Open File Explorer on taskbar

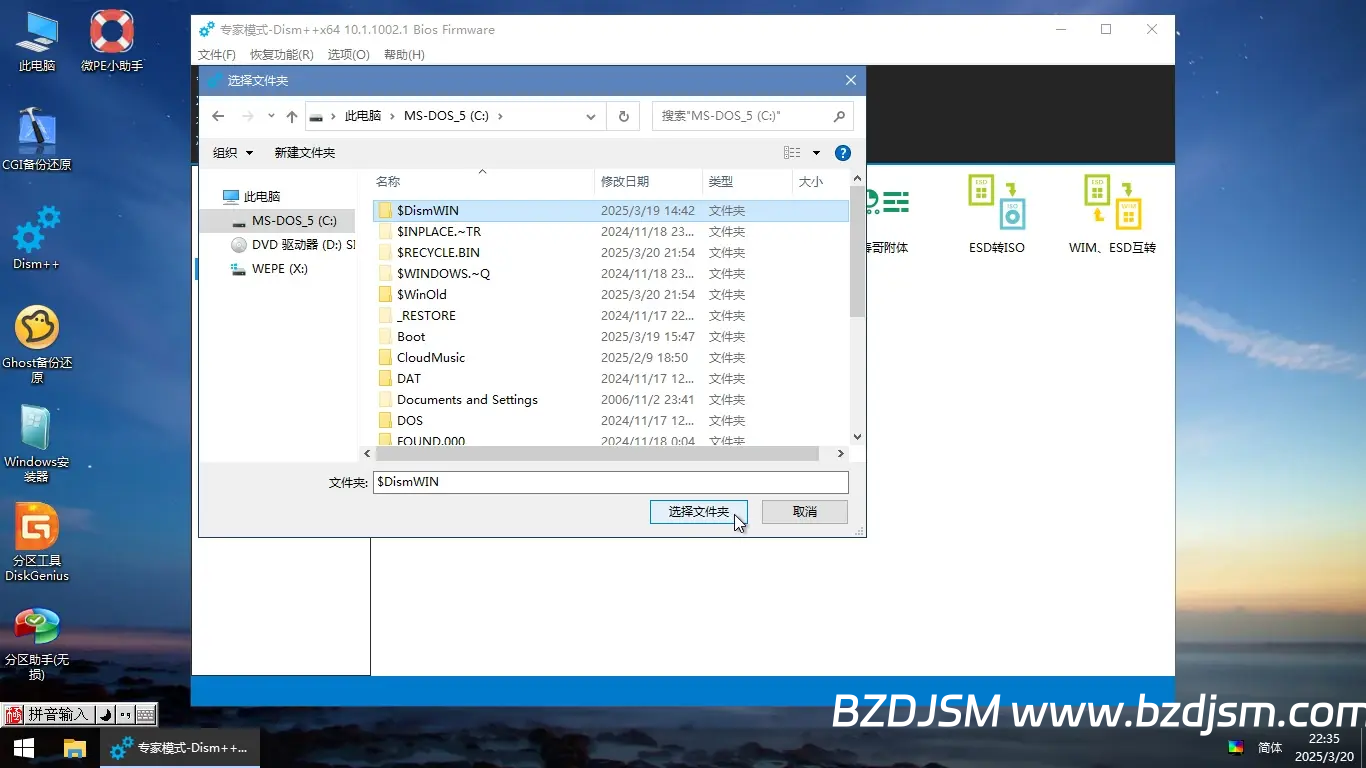pyautogui.click(x=74, y=748)
